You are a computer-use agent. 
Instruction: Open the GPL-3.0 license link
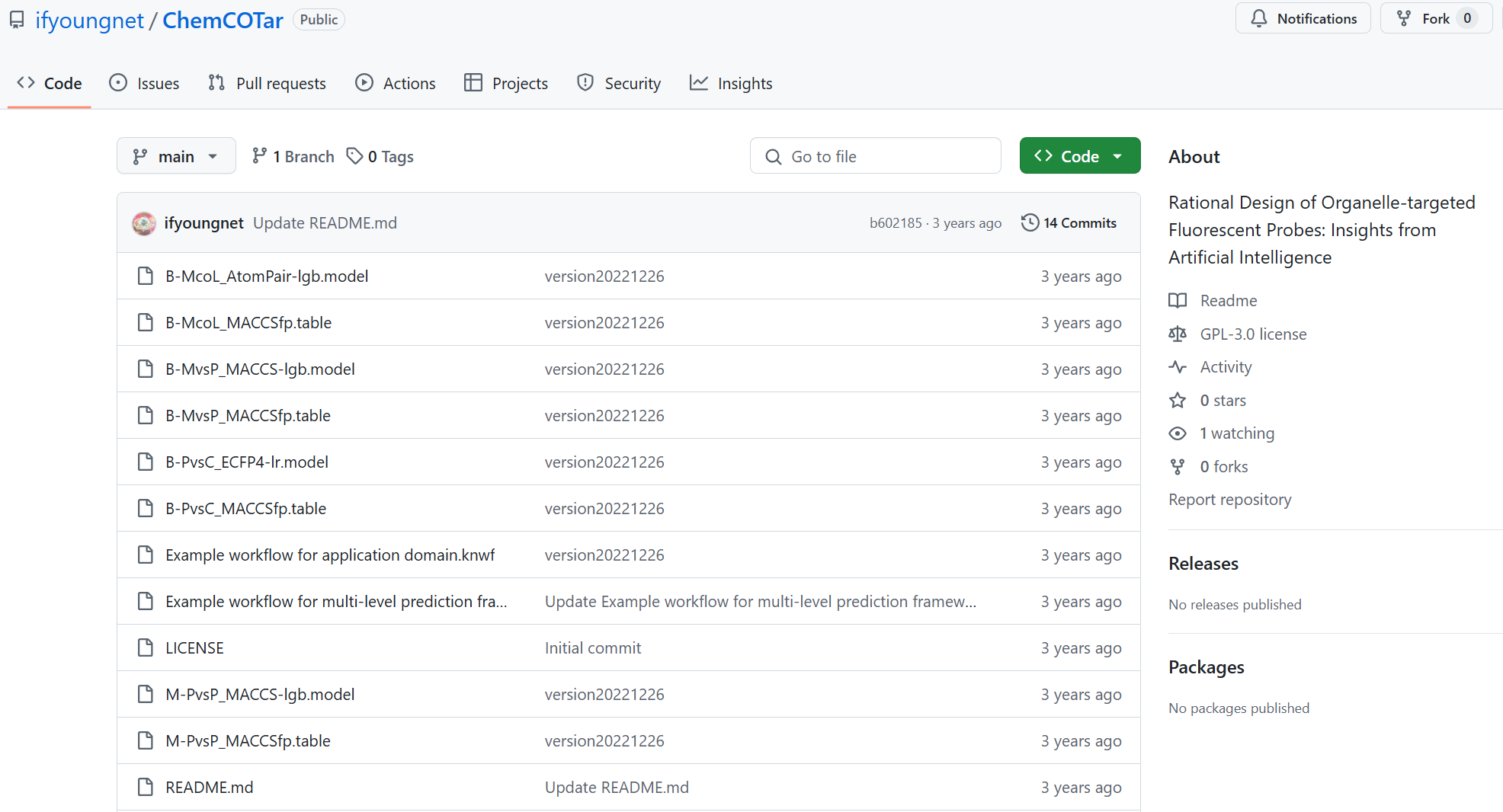pos(1253,334)
